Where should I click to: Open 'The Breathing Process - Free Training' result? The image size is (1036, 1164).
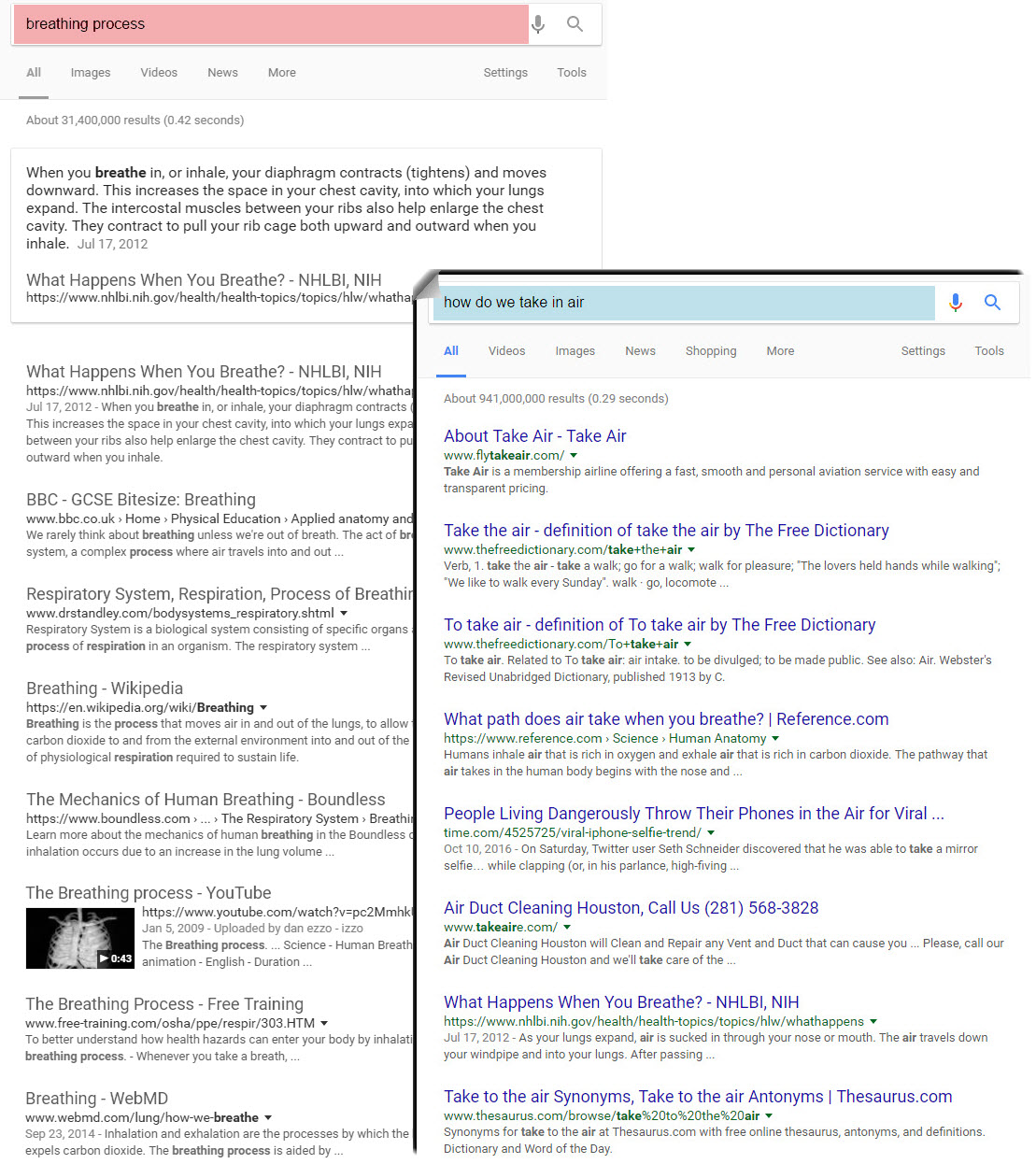coord(164,1004)
